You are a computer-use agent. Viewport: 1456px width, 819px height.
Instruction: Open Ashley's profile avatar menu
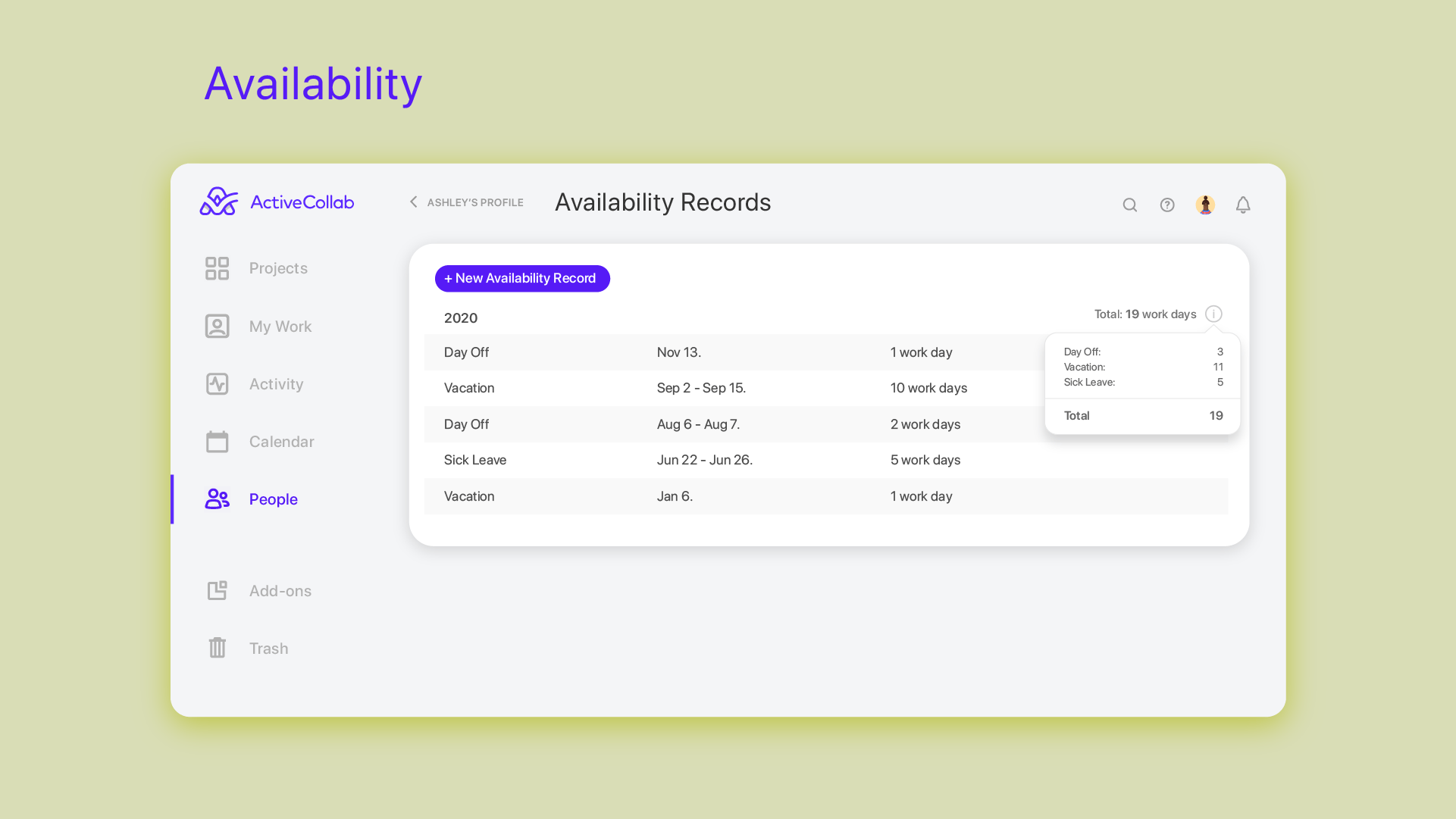(1205, 205)
